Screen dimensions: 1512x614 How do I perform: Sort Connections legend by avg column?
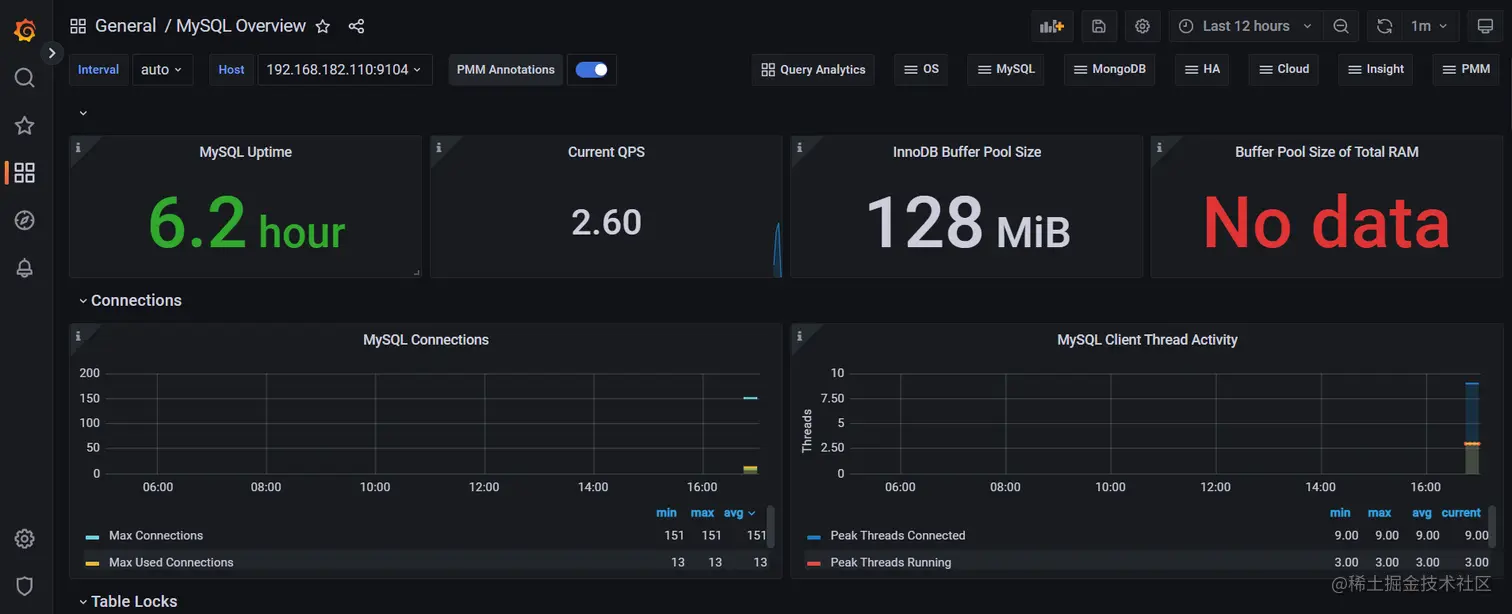coord(739,513)
